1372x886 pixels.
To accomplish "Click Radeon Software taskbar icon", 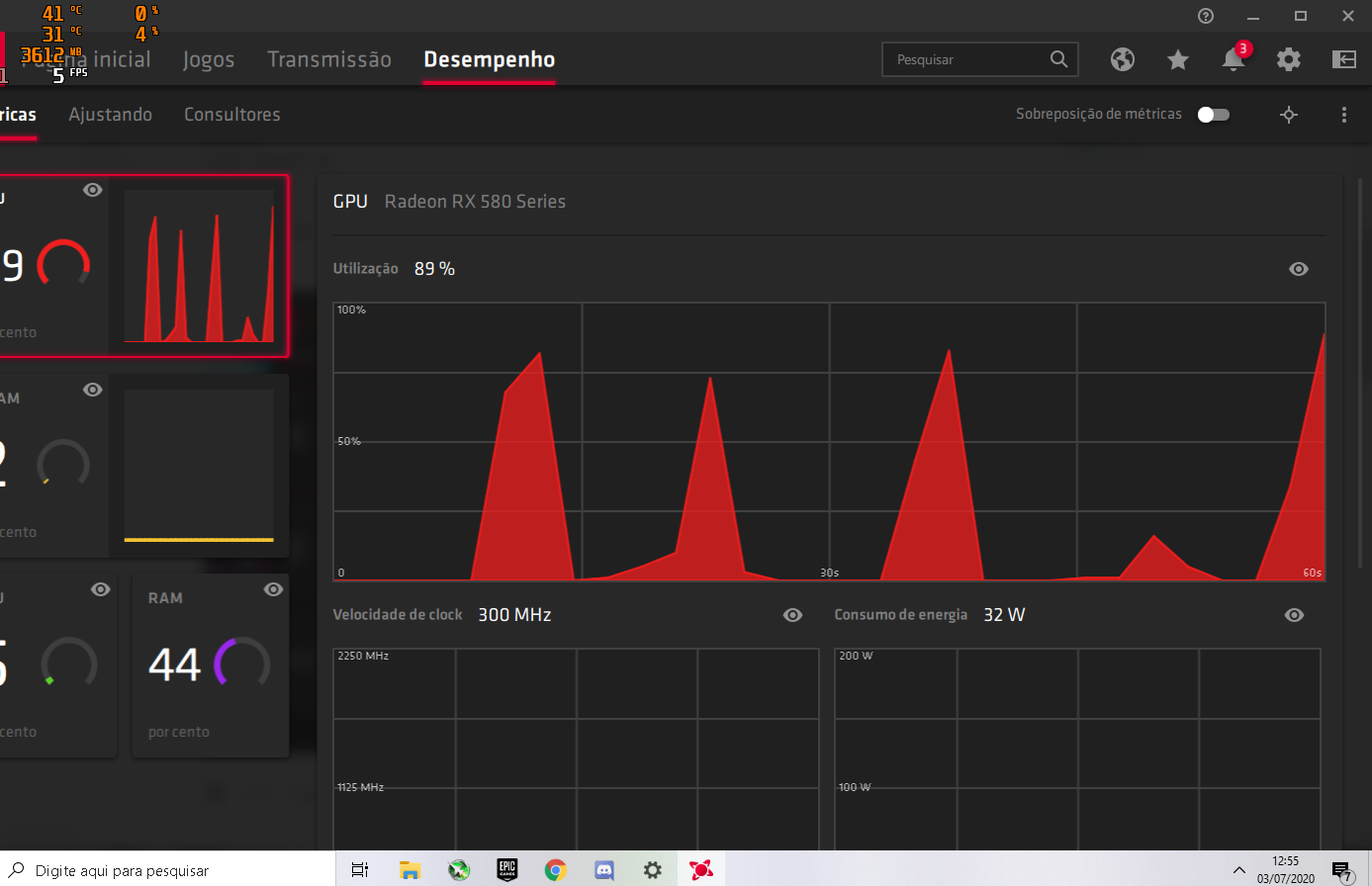I will 701,870.
